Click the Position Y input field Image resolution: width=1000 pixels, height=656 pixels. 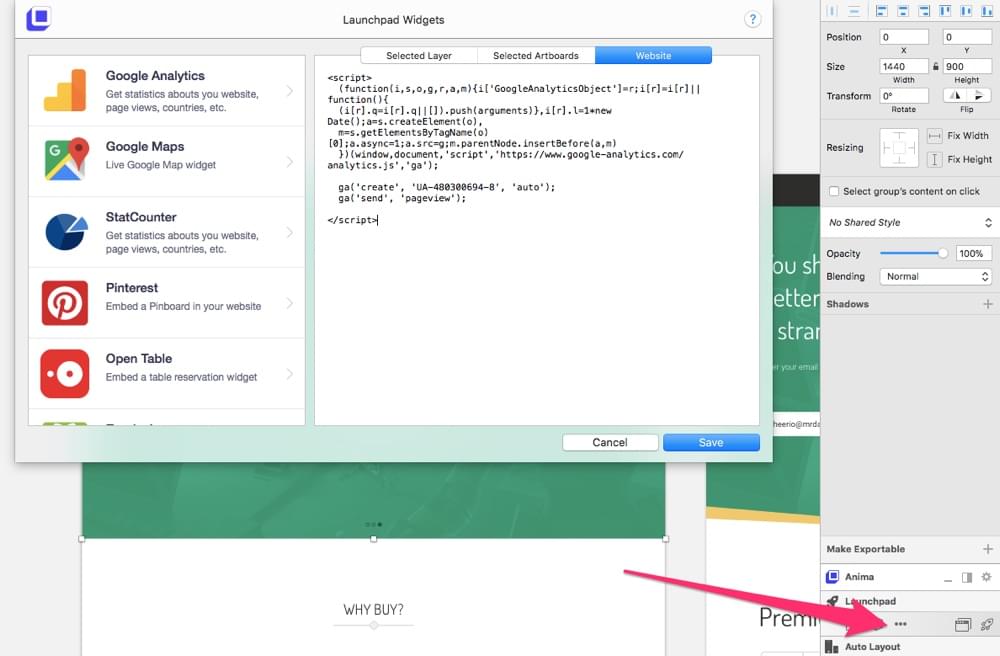[967, 37]
